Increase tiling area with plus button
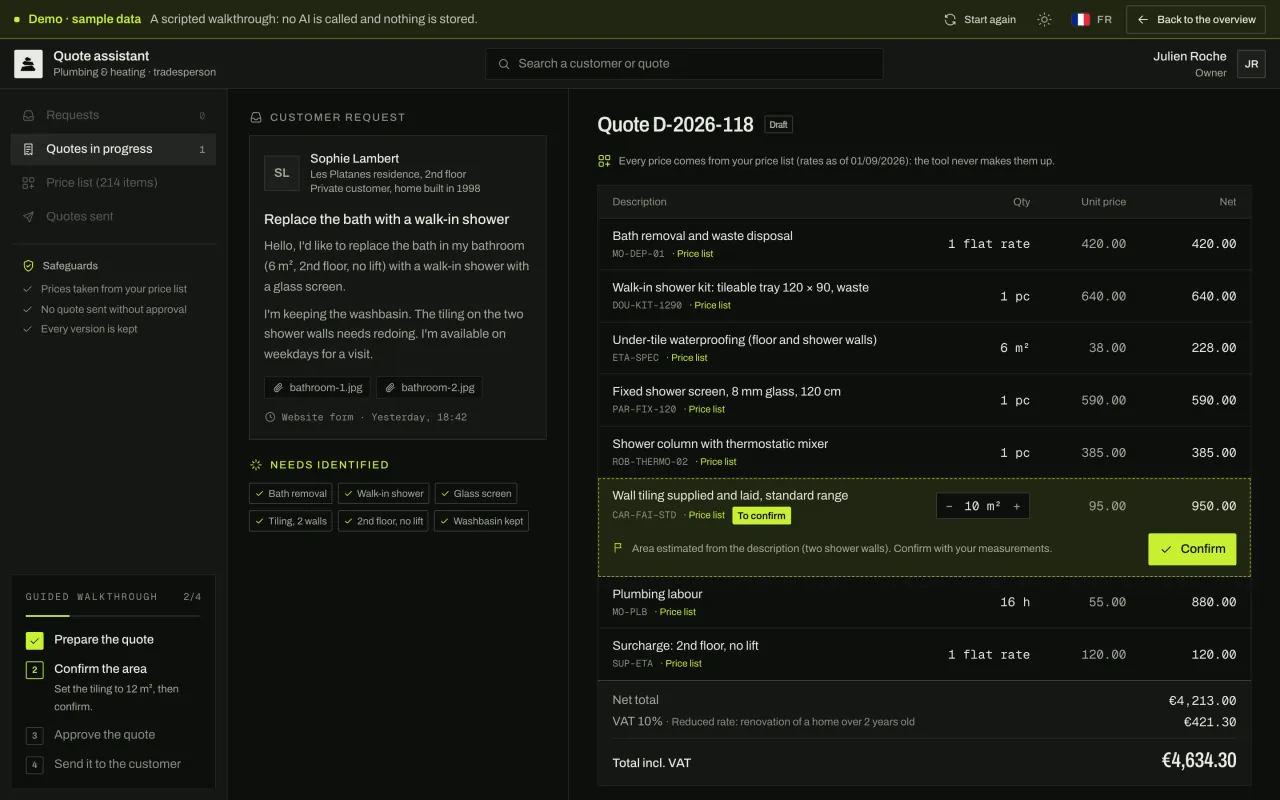Viewport: 1280px width, 800px height. click(1017, 506)
